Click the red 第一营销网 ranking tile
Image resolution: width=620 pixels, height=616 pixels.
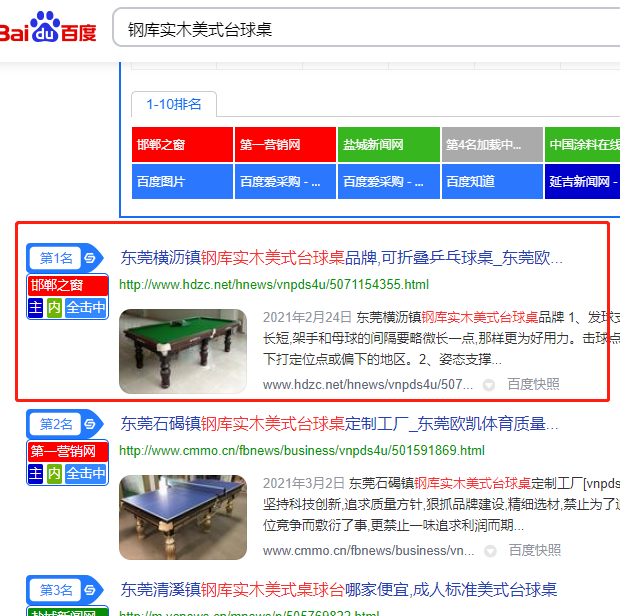[x=285, y=145]
